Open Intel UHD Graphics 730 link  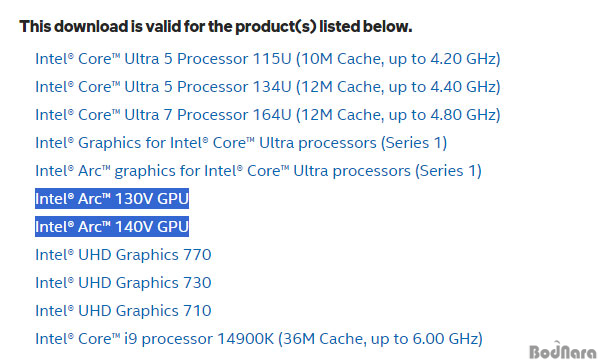pyautogui.click(x=123, y=283)
